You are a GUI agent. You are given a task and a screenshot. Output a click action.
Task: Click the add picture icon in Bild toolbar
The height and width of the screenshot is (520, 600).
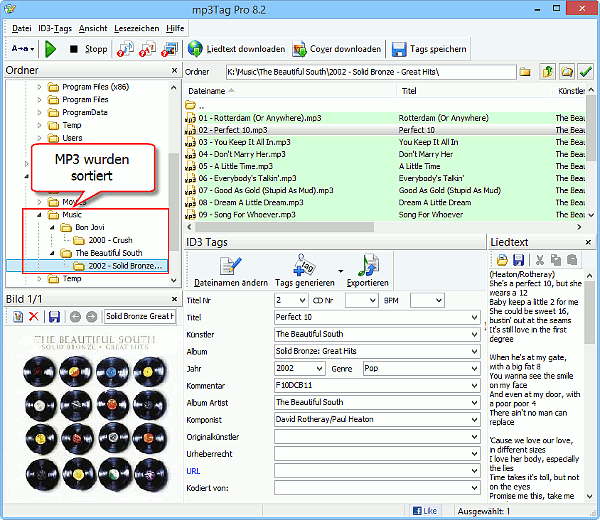point(18,317)
